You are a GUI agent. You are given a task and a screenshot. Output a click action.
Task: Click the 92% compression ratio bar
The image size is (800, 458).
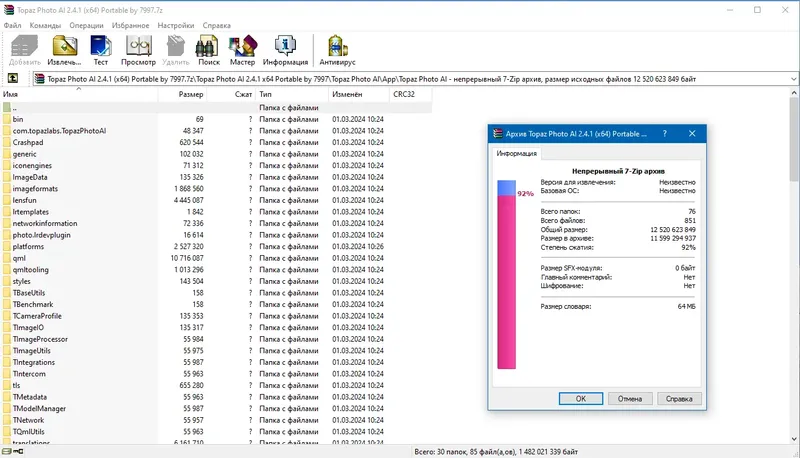tap(507, 274)
